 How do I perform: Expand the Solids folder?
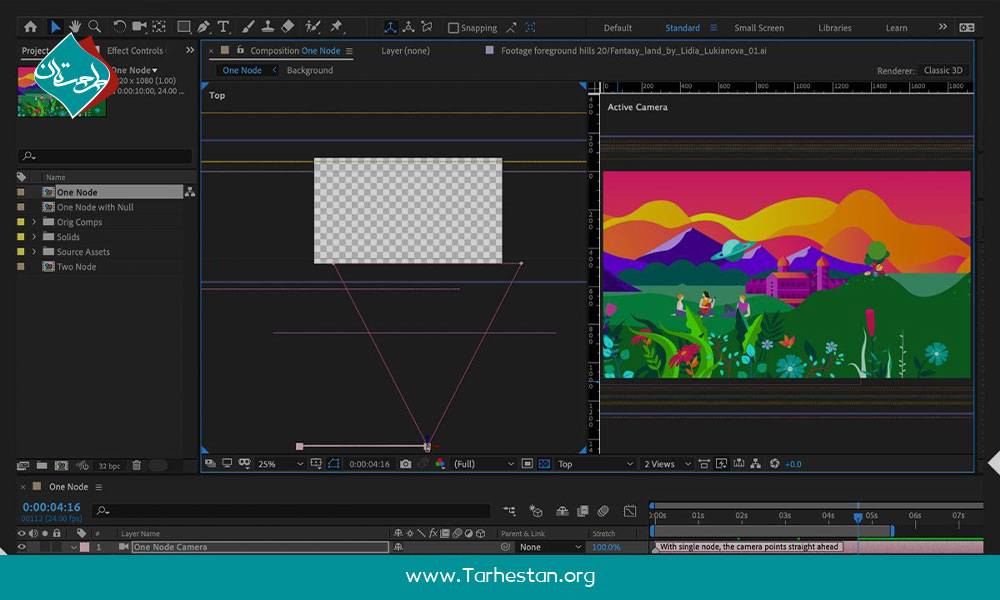point(34,237)
